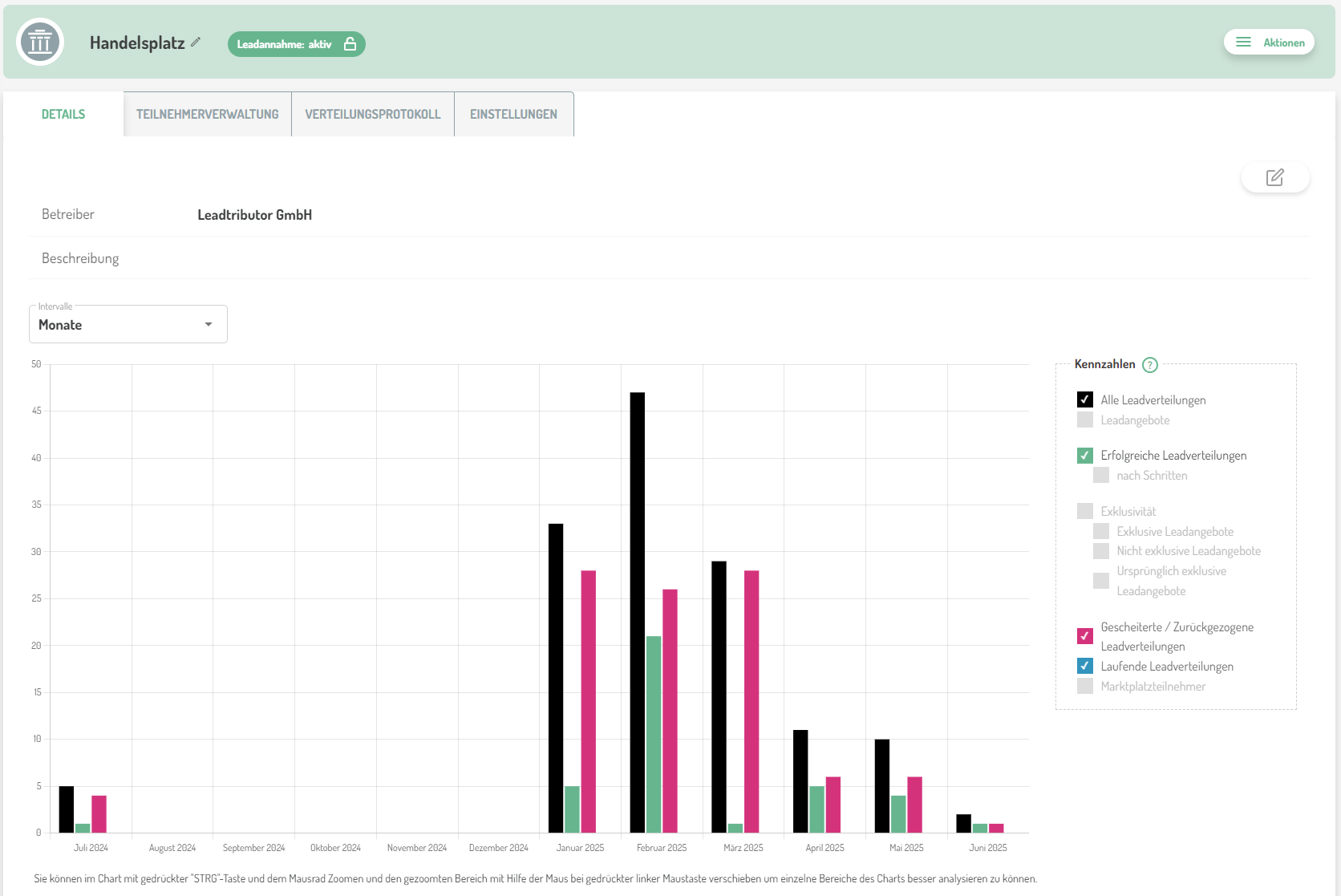Image resolution: width=1341 pixels, height=896 pixels.
Task: Enable the Exklusivität checkbox
Action: (1084, 511)
